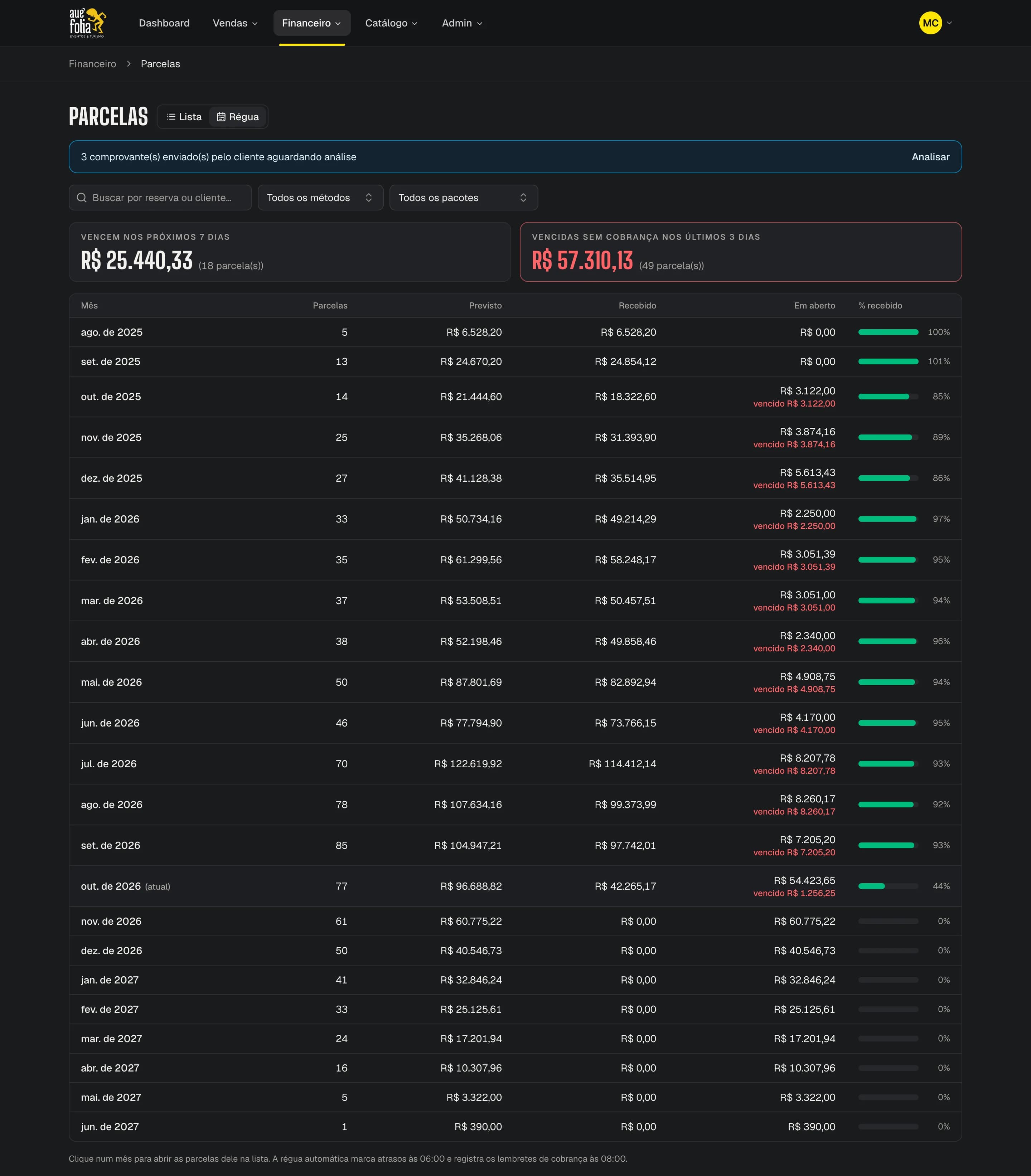Open jul. de 2026 row
Viewport: 1031px width, 1176px height.
(x=515, y=764)
